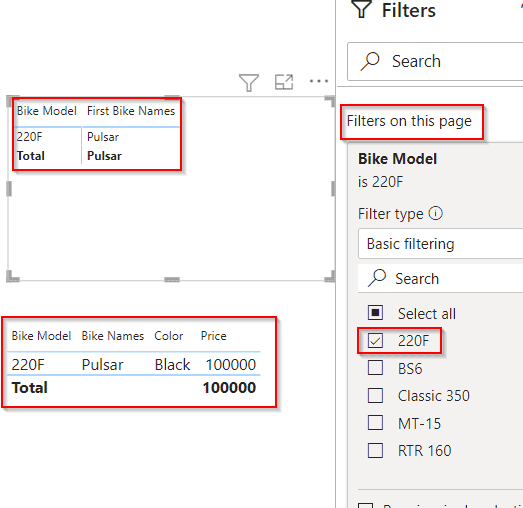Click the Total label in upper table
Image resolution: width=523 pixels, height=508 pixels.
click(x=31, y=156)
